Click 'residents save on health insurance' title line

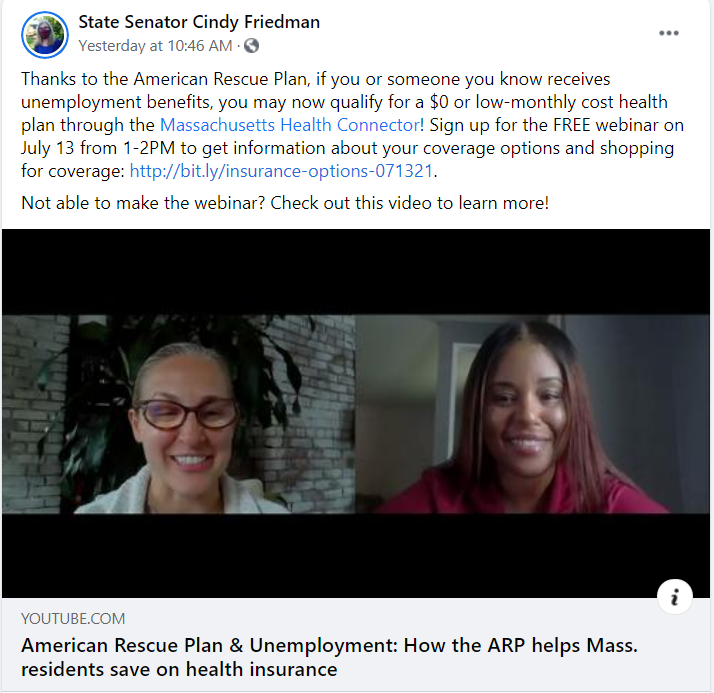(179, 669)
